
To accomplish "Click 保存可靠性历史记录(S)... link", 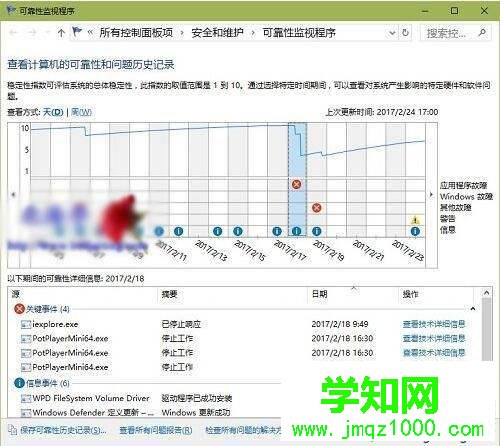I will (63, 430).
